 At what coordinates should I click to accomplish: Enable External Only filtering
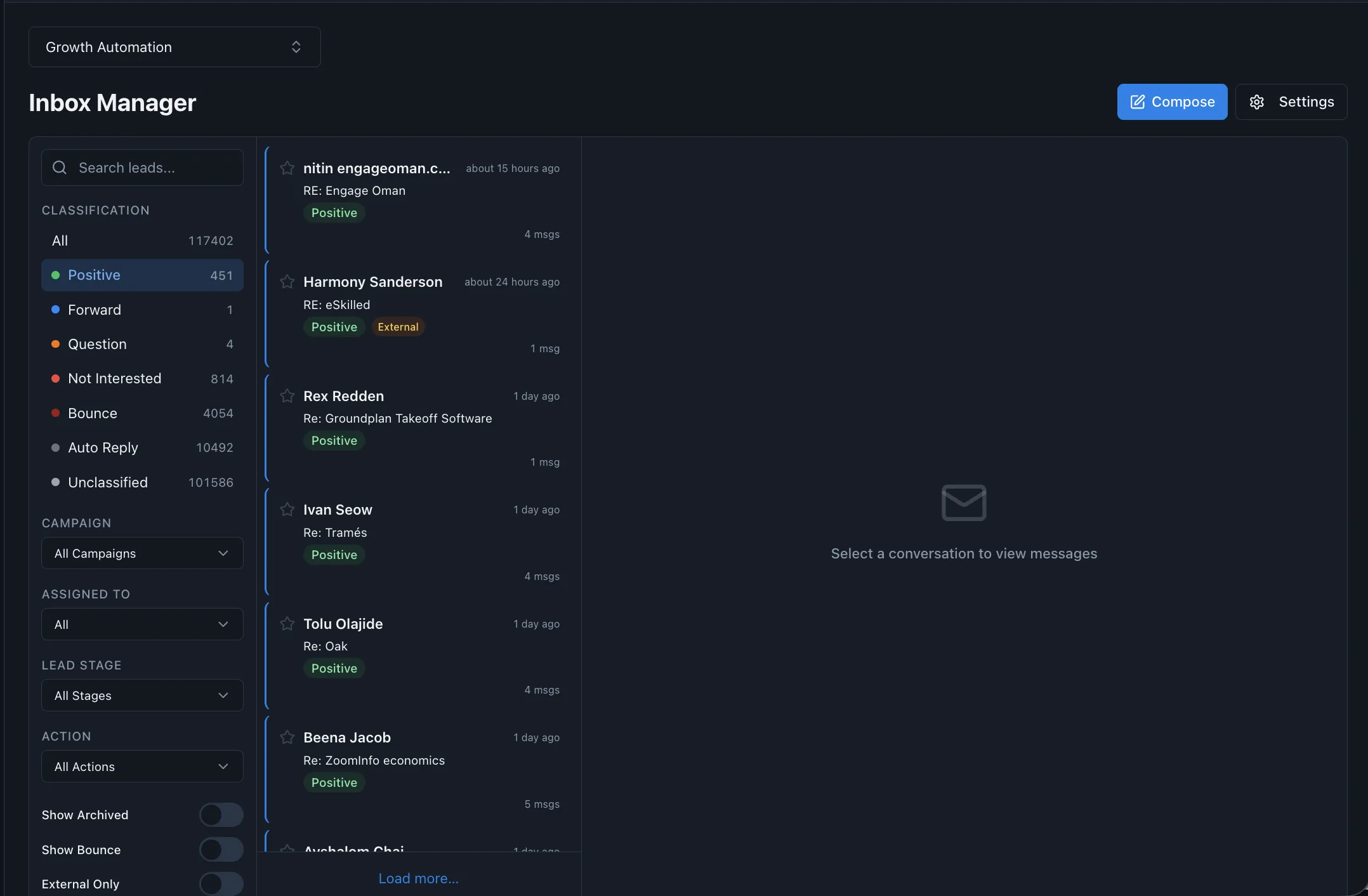221,883
